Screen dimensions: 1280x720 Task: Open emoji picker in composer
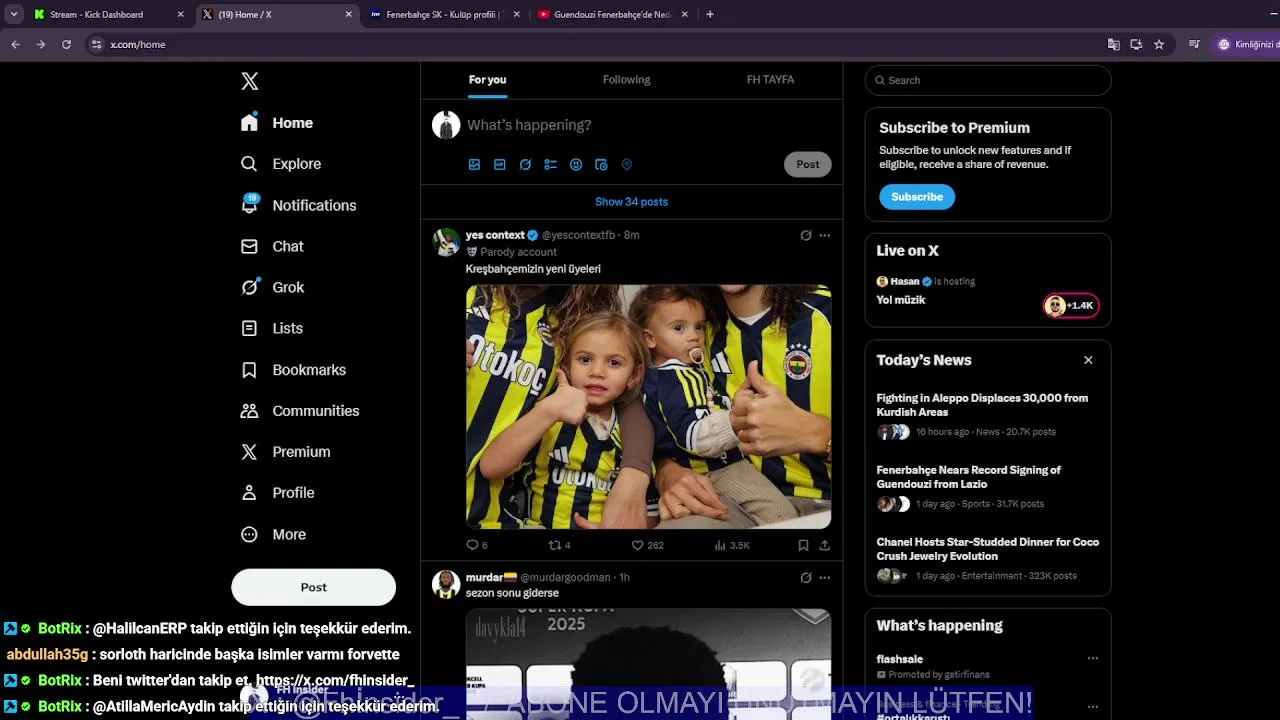[576, 165]
